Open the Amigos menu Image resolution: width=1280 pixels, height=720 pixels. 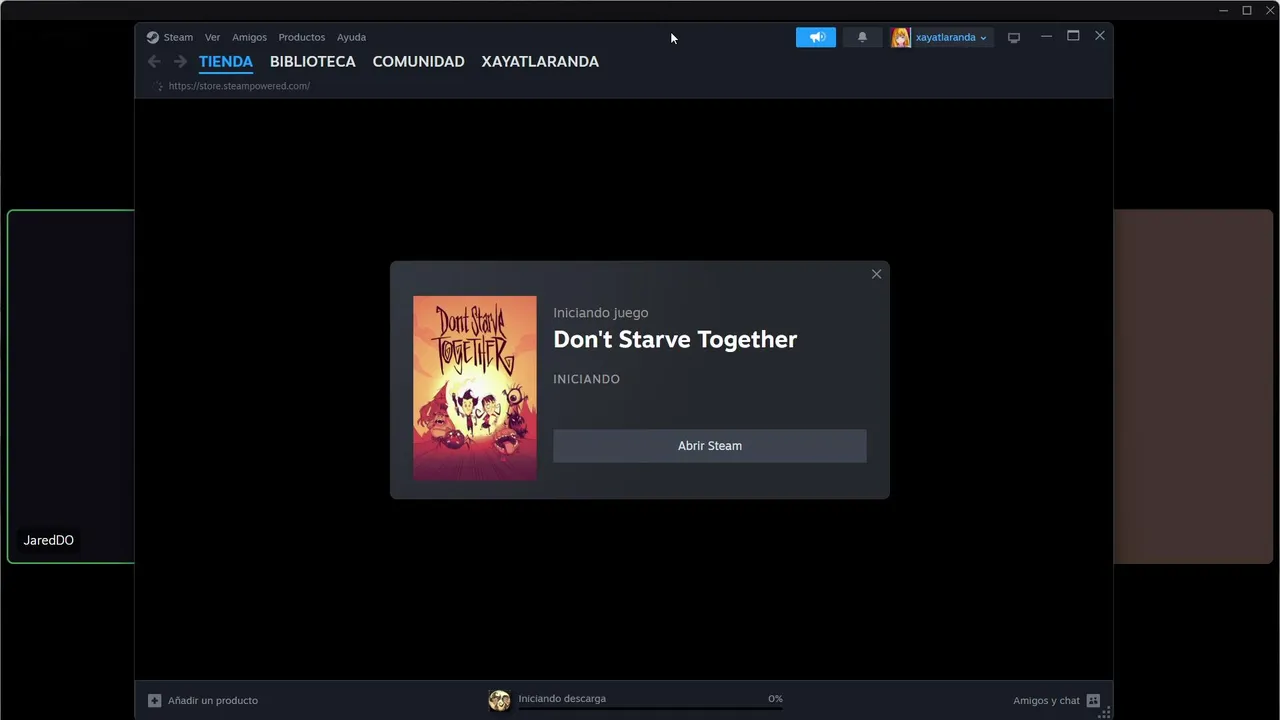[x=249, y=37]
